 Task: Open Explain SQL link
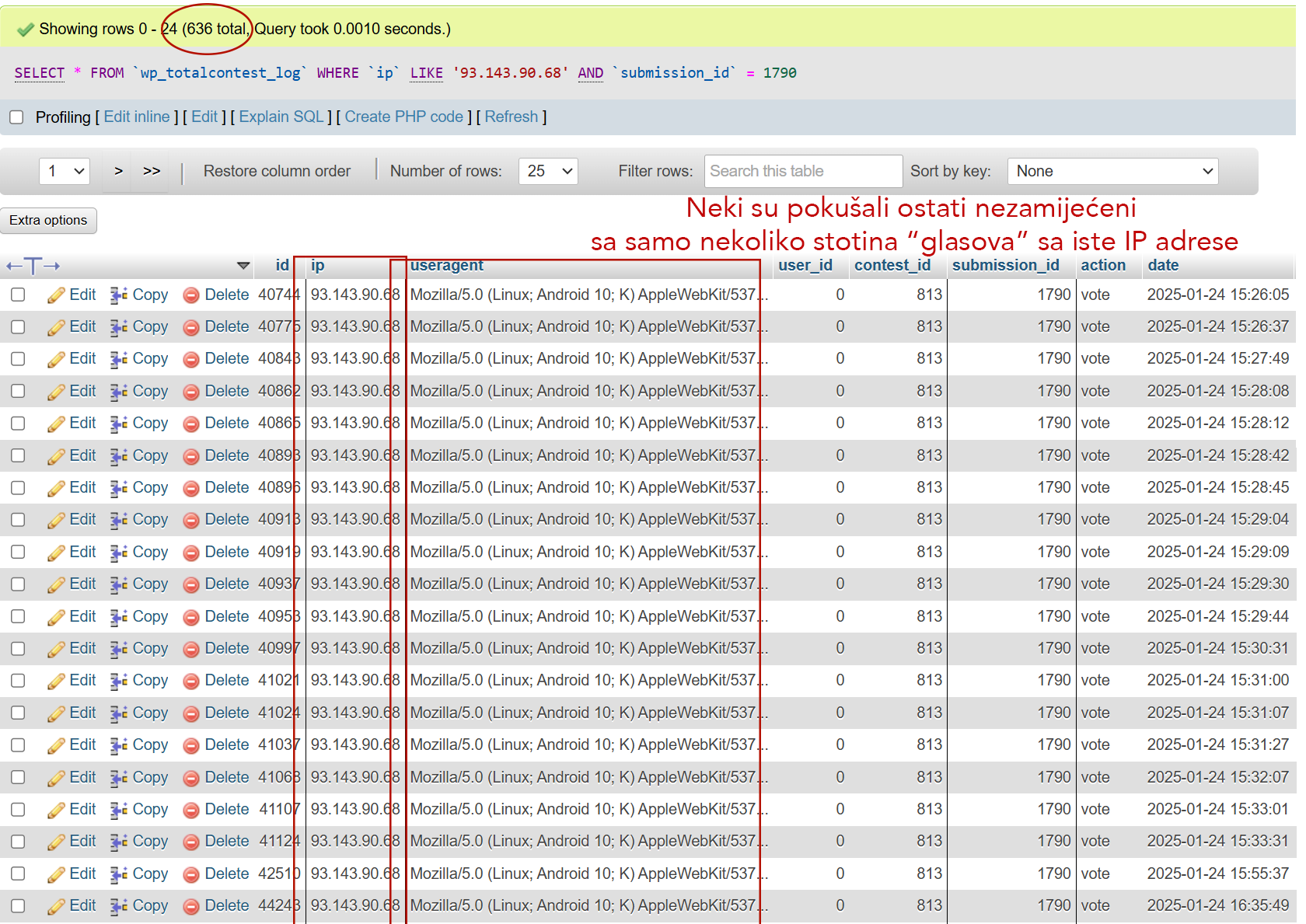coord(281,117)
